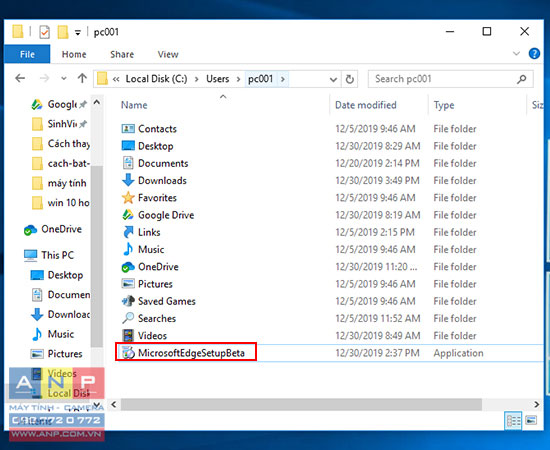Open the Help question mark icon
The width and height of the screenshot is (550, 450).
[534, 54]
